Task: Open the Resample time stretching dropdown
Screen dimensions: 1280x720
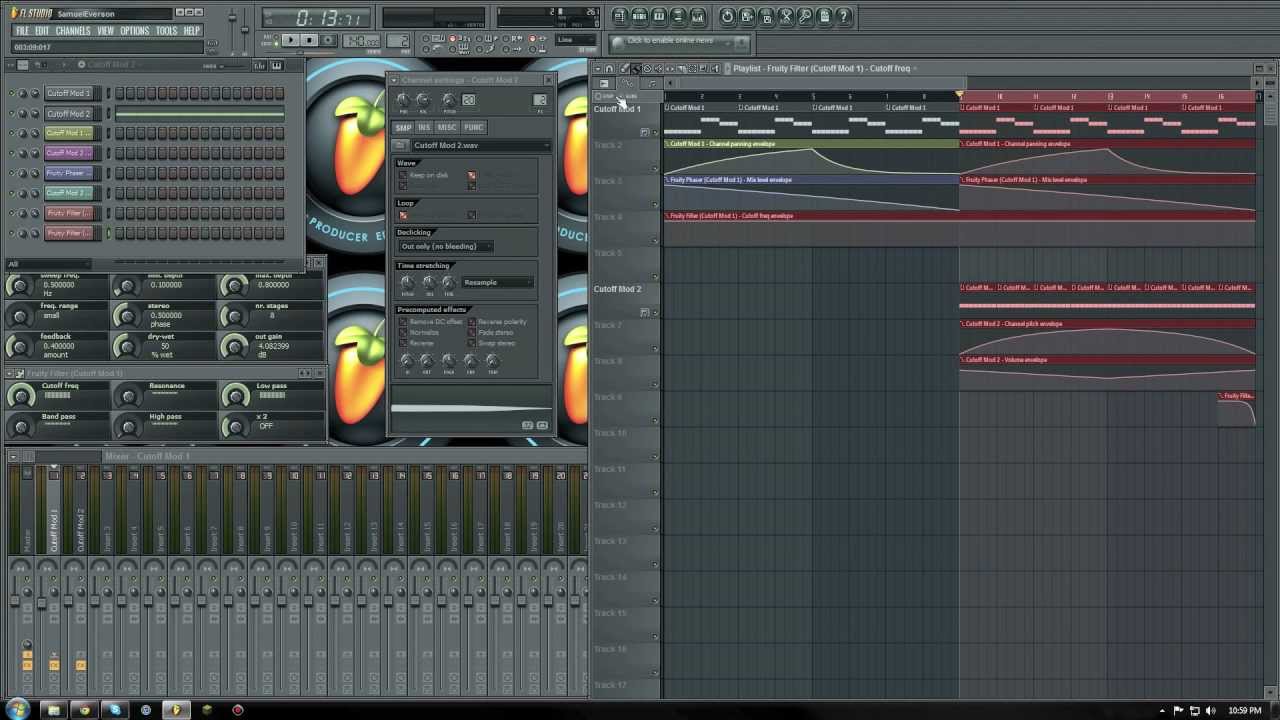Action: [497, 282]
